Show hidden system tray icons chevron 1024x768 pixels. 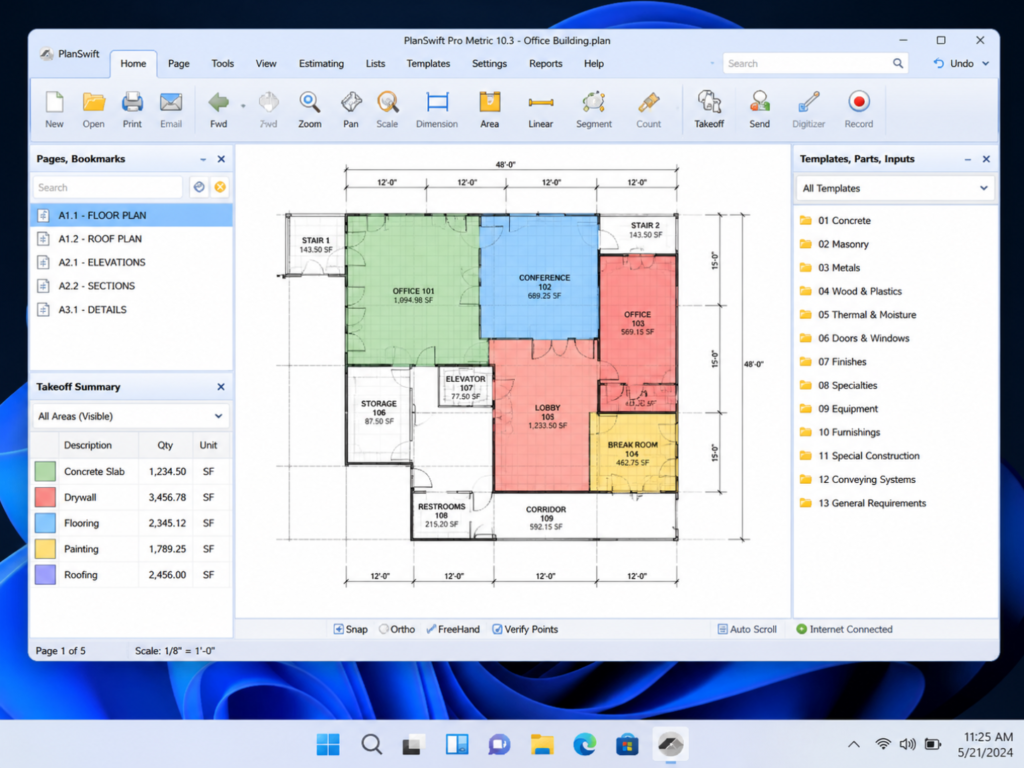pos(854,744)
